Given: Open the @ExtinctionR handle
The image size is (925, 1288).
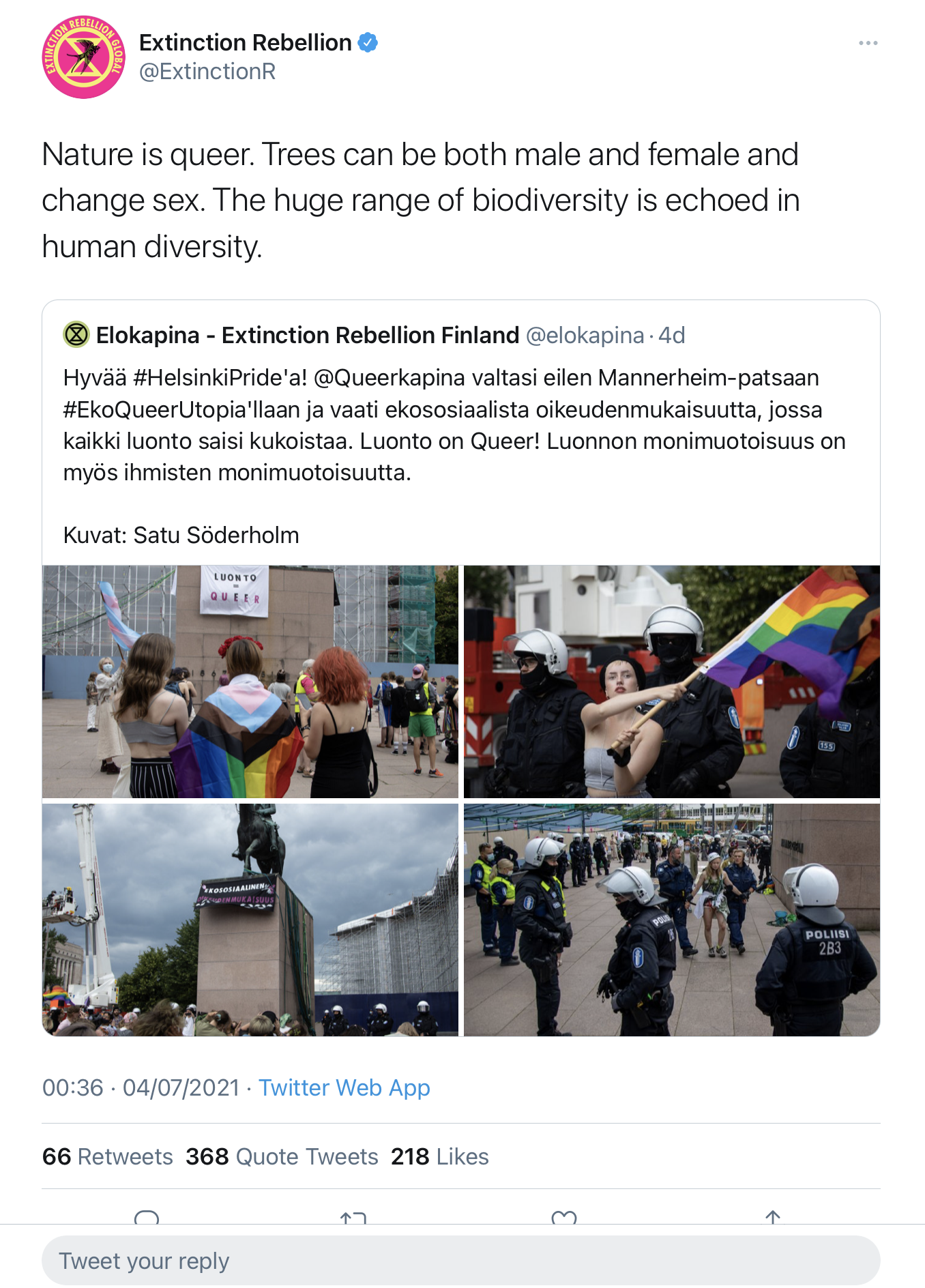Looking at the screenshot, I should (x=207, y=71).
